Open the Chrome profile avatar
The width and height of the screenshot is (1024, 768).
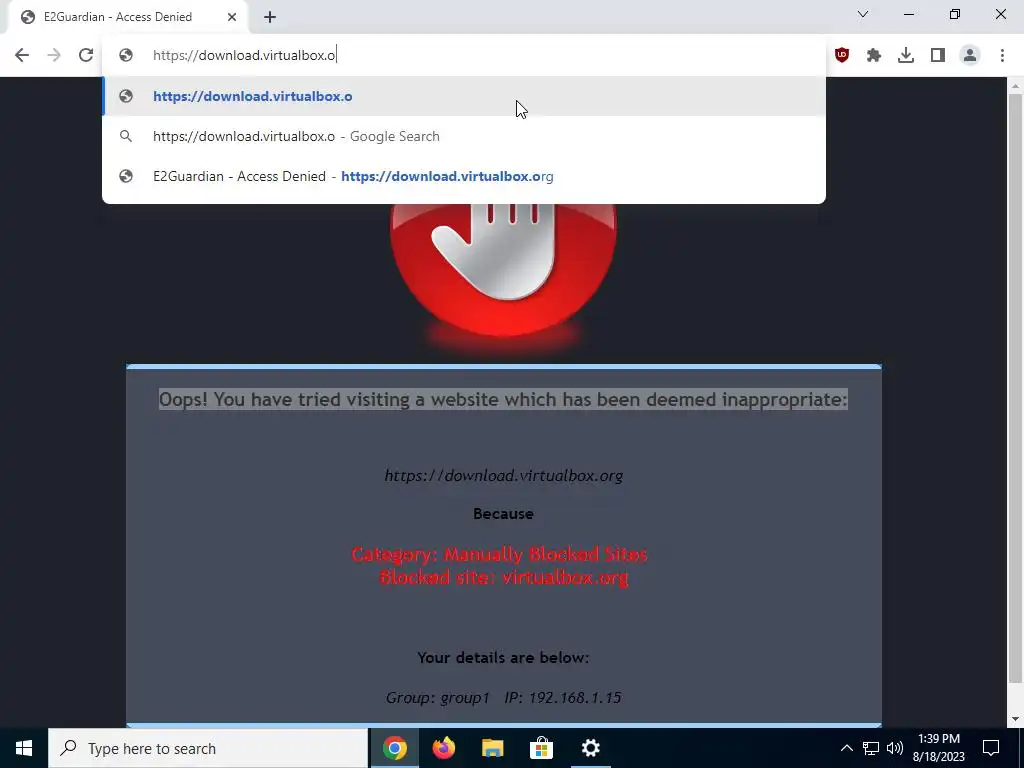coord(970,56)
